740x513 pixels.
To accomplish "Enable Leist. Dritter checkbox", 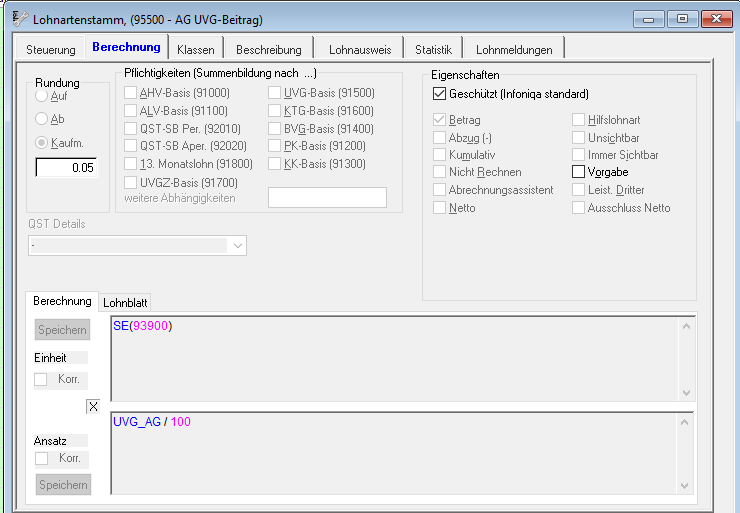I will click(578, 190).
